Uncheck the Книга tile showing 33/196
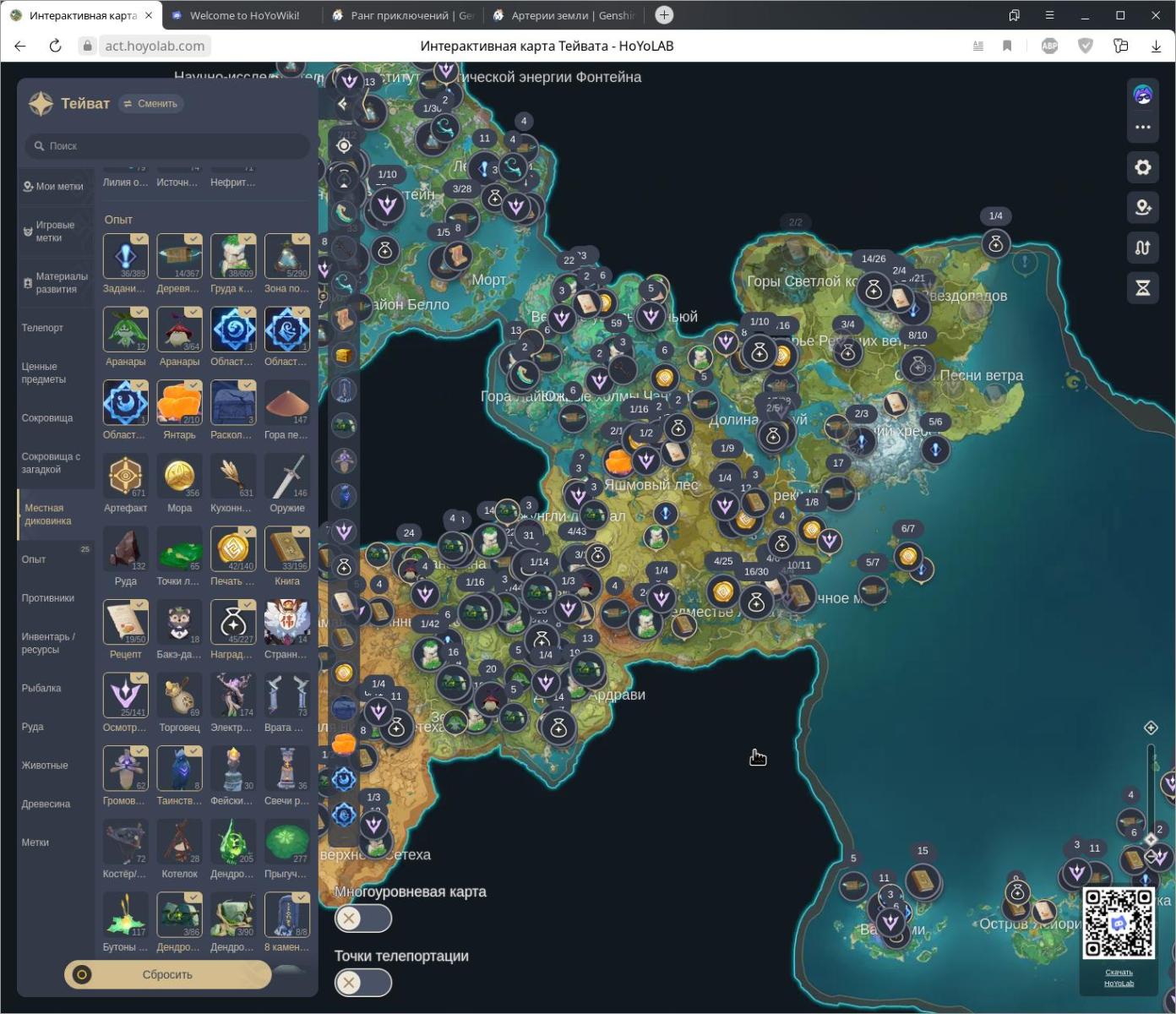1176x1014 pixels. point(287,549)
